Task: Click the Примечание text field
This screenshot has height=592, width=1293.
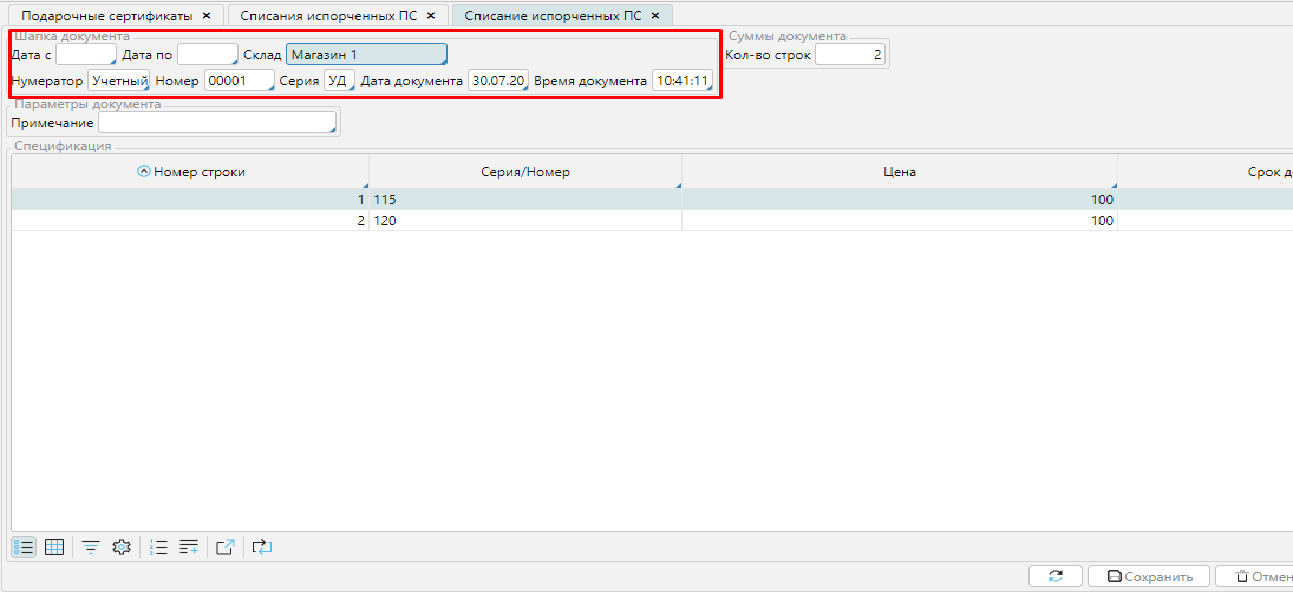Action: click(217, 123)
